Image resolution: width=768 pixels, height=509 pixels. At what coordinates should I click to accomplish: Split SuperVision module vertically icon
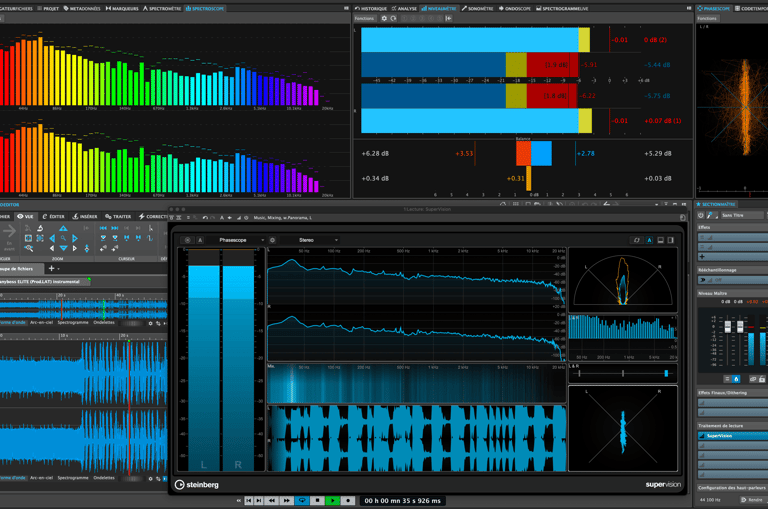coord(671,240)
